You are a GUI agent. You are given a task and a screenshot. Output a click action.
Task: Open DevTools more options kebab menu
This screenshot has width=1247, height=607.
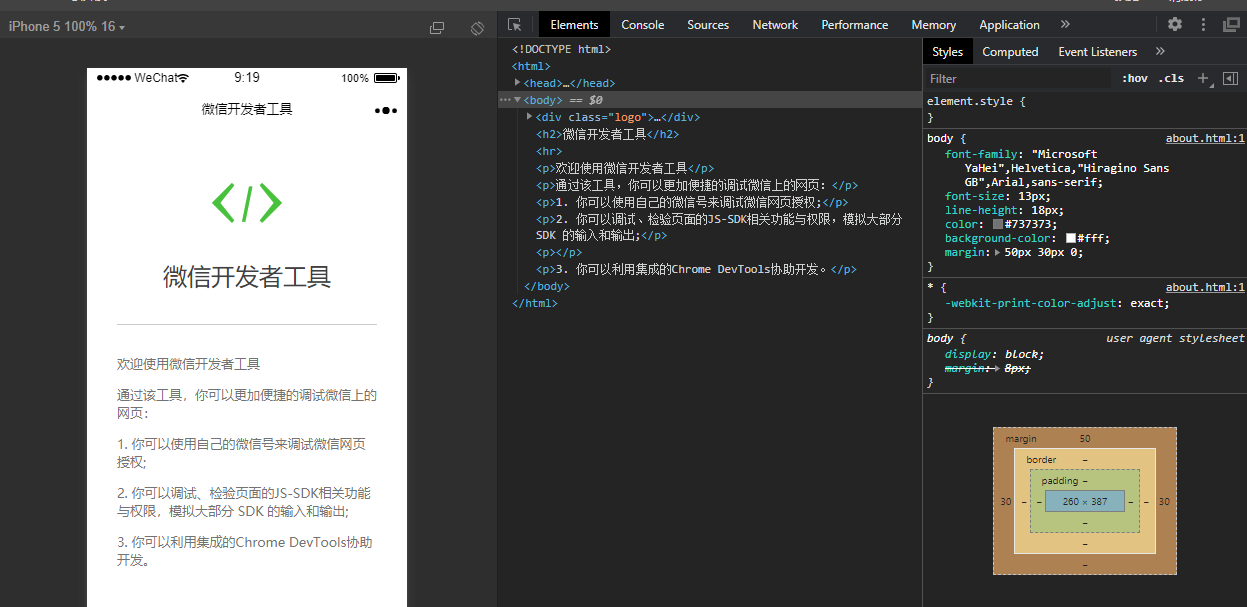click(1203, 25)
